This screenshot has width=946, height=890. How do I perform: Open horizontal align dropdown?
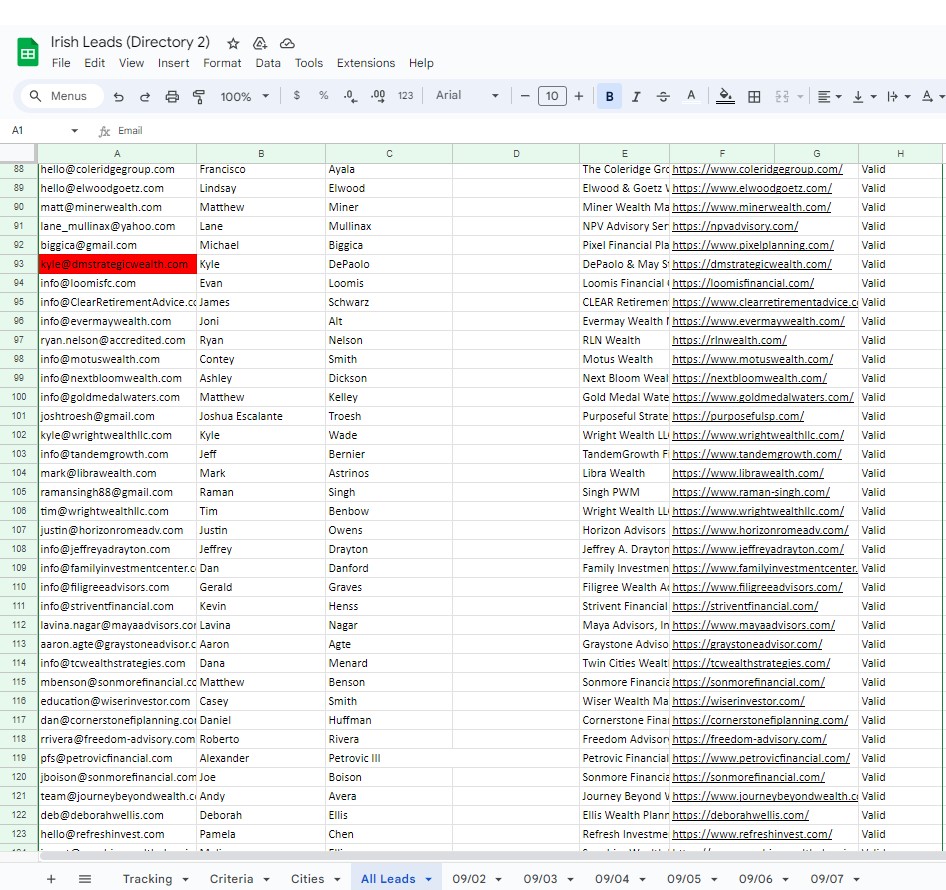point(830,97)
